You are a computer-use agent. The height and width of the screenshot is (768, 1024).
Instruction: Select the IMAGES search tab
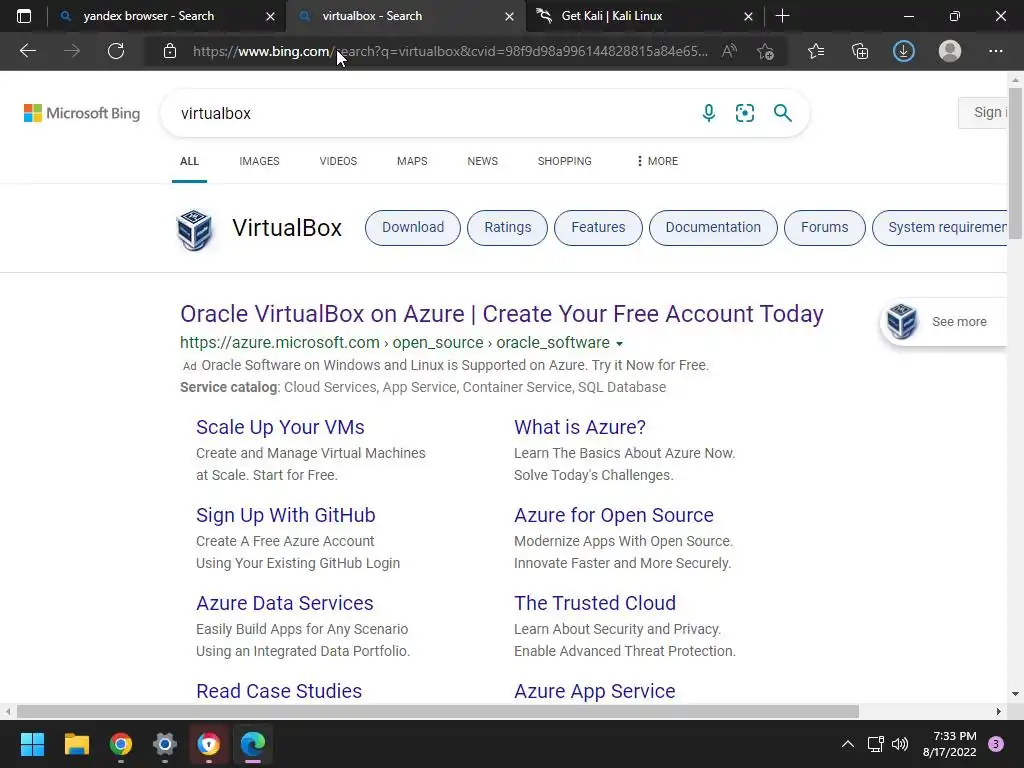(x=259, y=161)
